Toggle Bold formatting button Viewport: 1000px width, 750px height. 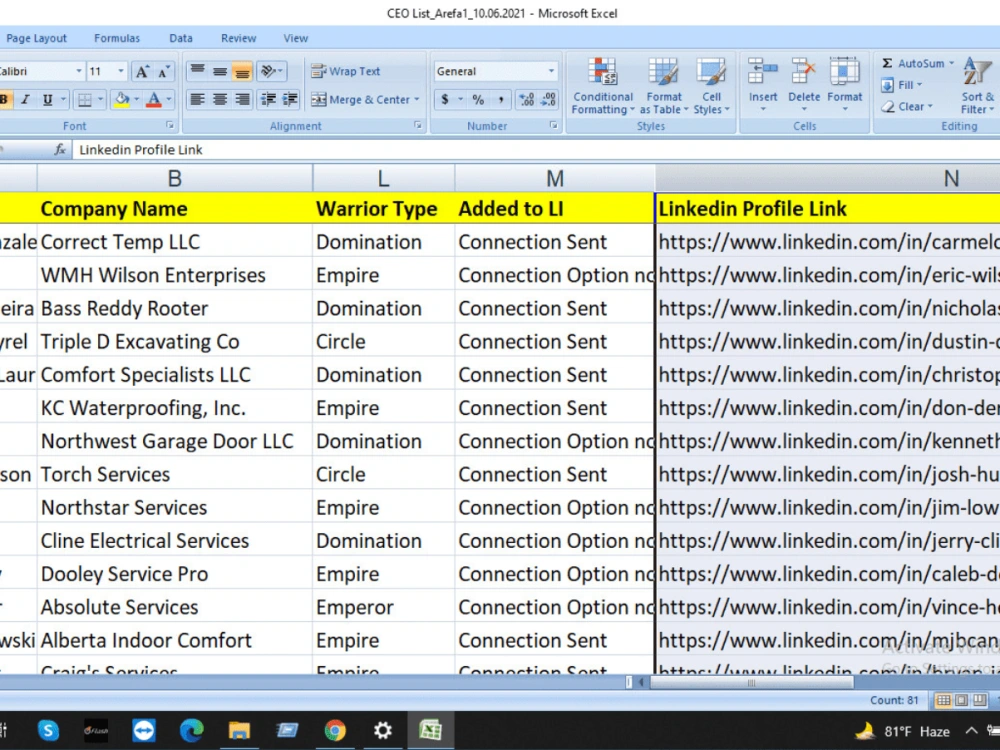pos(6,99)
